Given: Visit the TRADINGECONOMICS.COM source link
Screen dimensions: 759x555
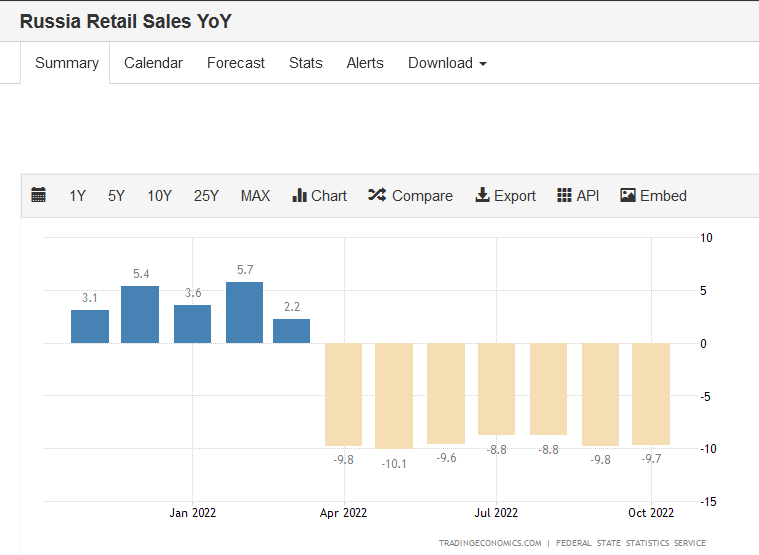Looking at the screenshot, I should (490, 543).
